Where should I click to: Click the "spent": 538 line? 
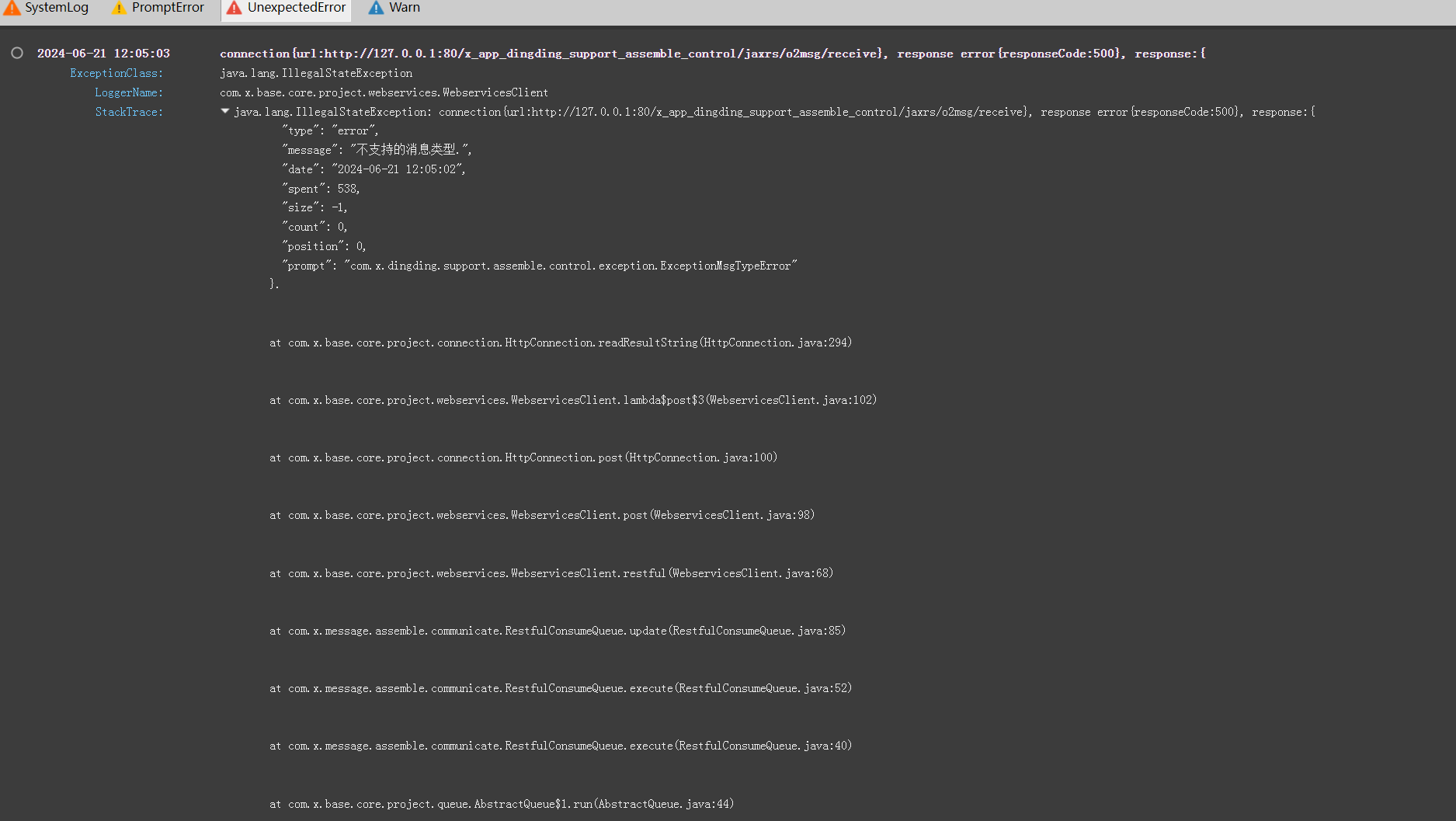click(x=321, y=189)
